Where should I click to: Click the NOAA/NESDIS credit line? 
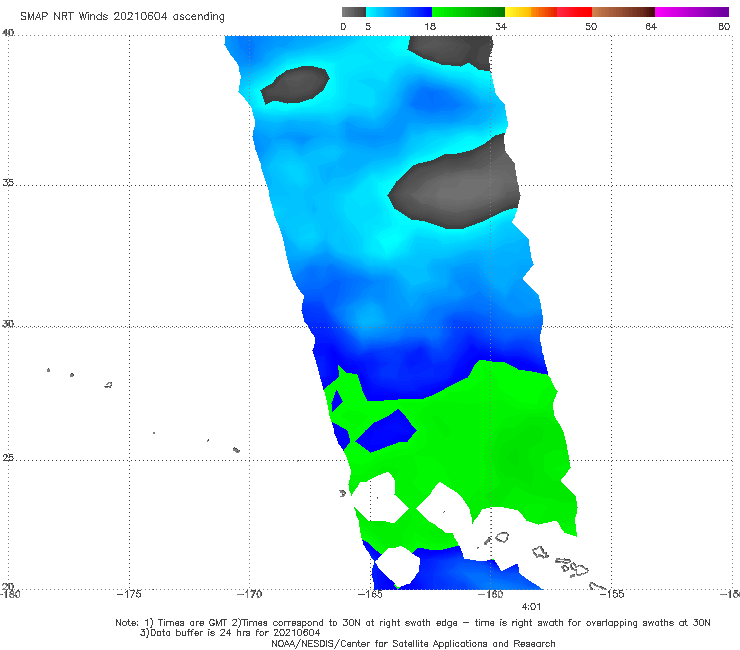tap(413, 643)
